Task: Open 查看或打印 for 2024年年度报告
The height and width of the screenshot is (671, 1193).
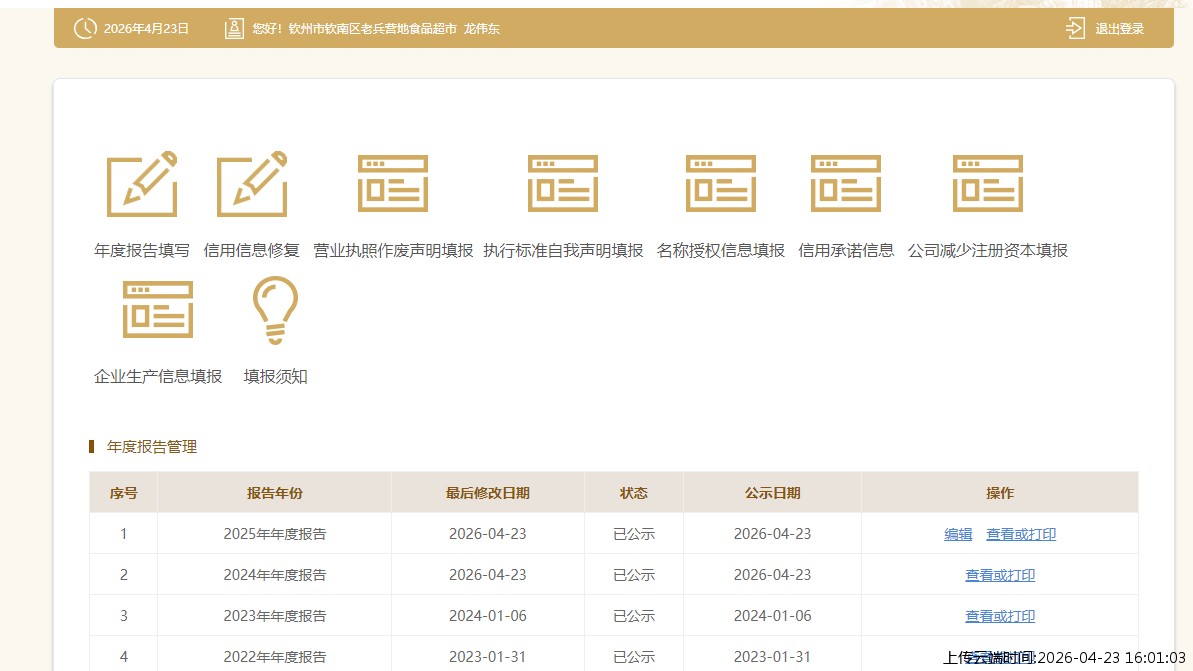Action: 1000,576
